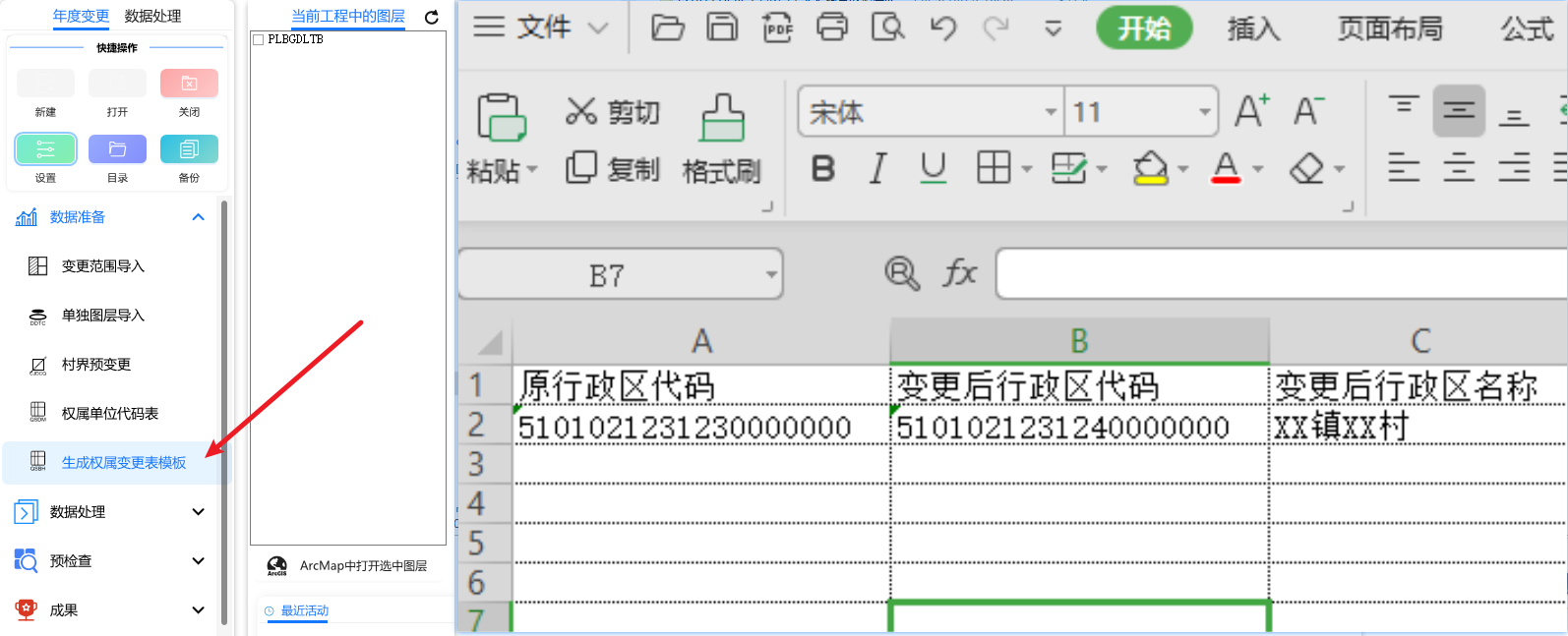Click the undo arrow in toolbar
Viewport: 1568px width, 636px height.
coord(942,29)
